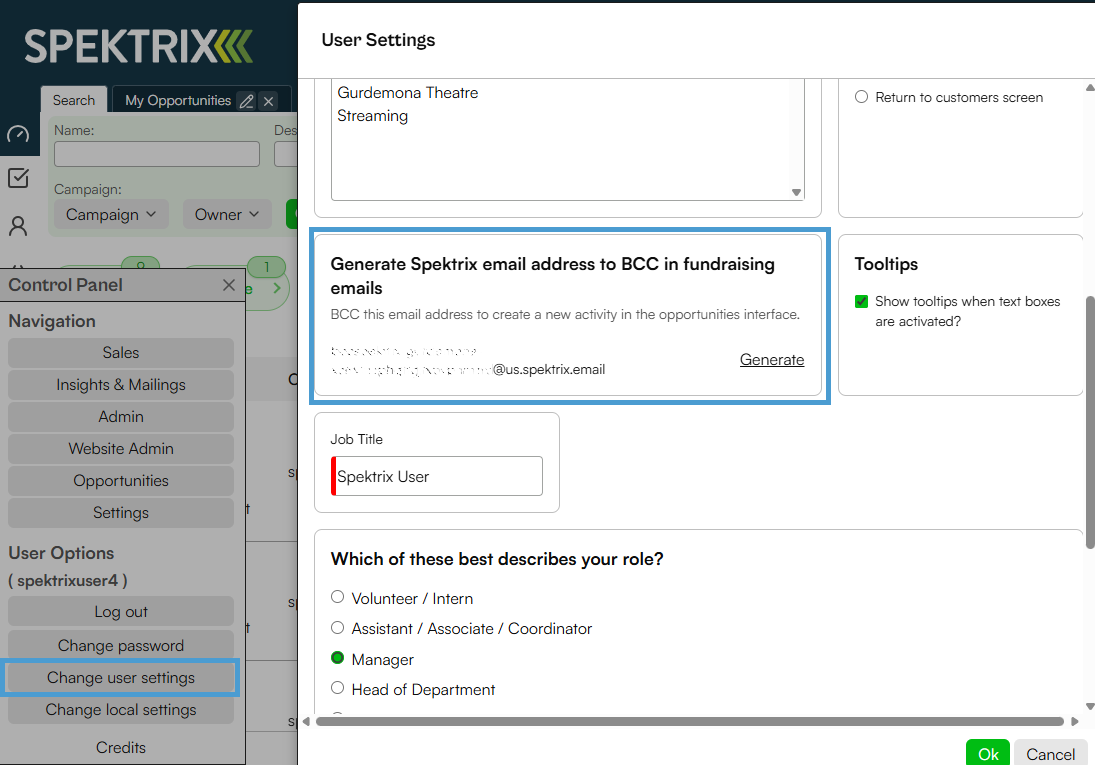Open the Owner dropdown
Viewport: 1095px width, 765px height.
click(x=227, y=214)
